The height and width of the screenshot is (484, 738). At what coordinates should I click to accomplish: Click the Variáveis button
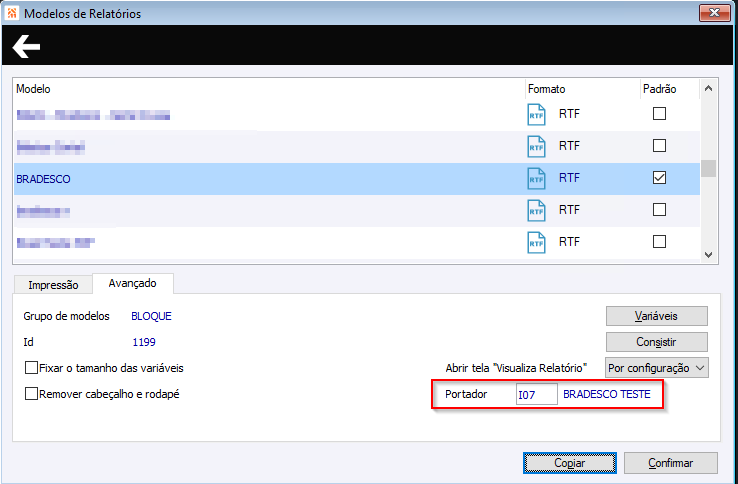[x=657, y=316]
